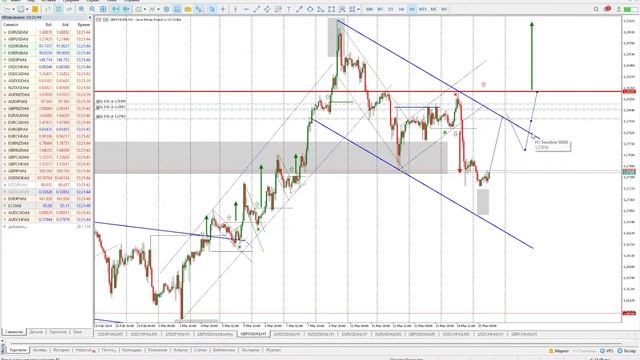
Task: Zoom out the chart with magnifier minus
Action: [x=92, y=9]
